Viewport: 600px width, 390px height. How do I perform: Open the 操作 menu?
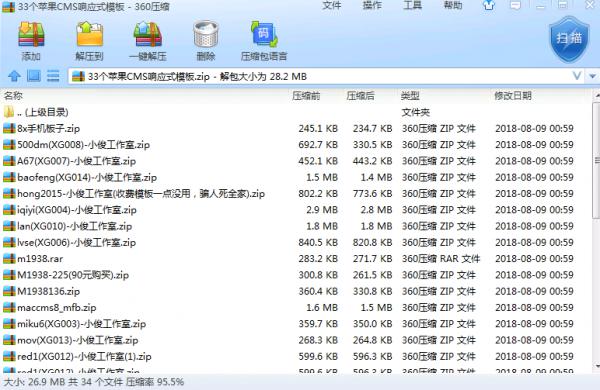372,5
